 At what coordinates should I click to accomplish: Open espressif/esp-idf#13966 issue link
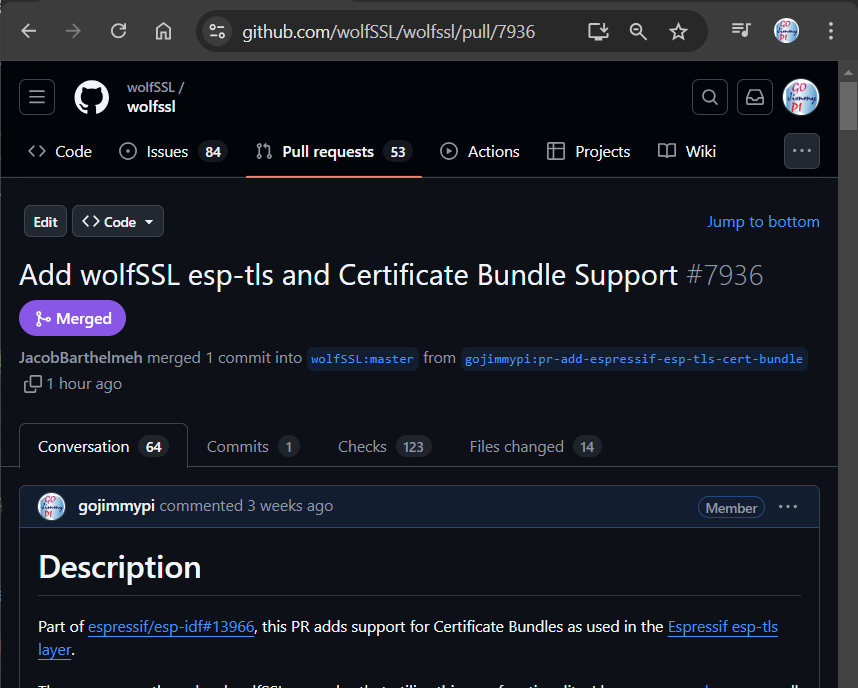pos(171,627)
